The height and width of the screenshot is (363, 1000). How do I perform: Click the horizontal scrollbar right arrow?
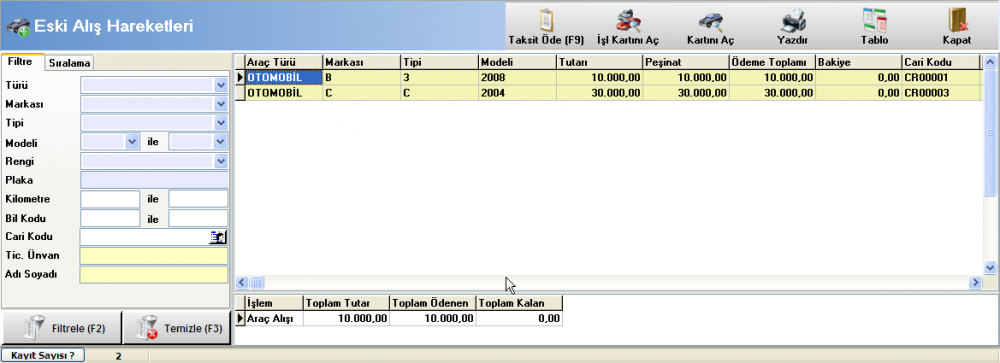point(974,282)
